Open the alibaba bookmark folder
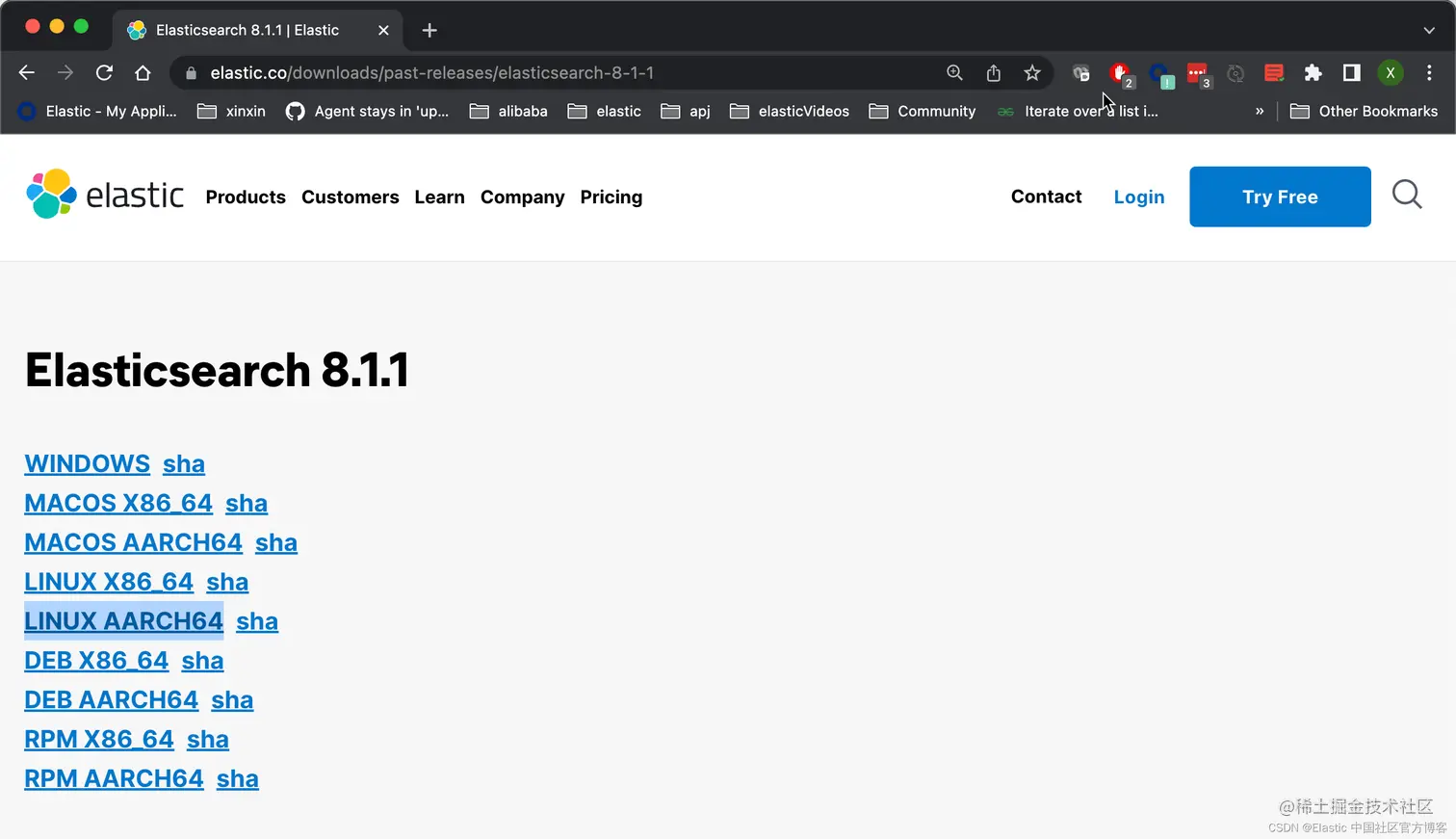 [x=508, y=112]
